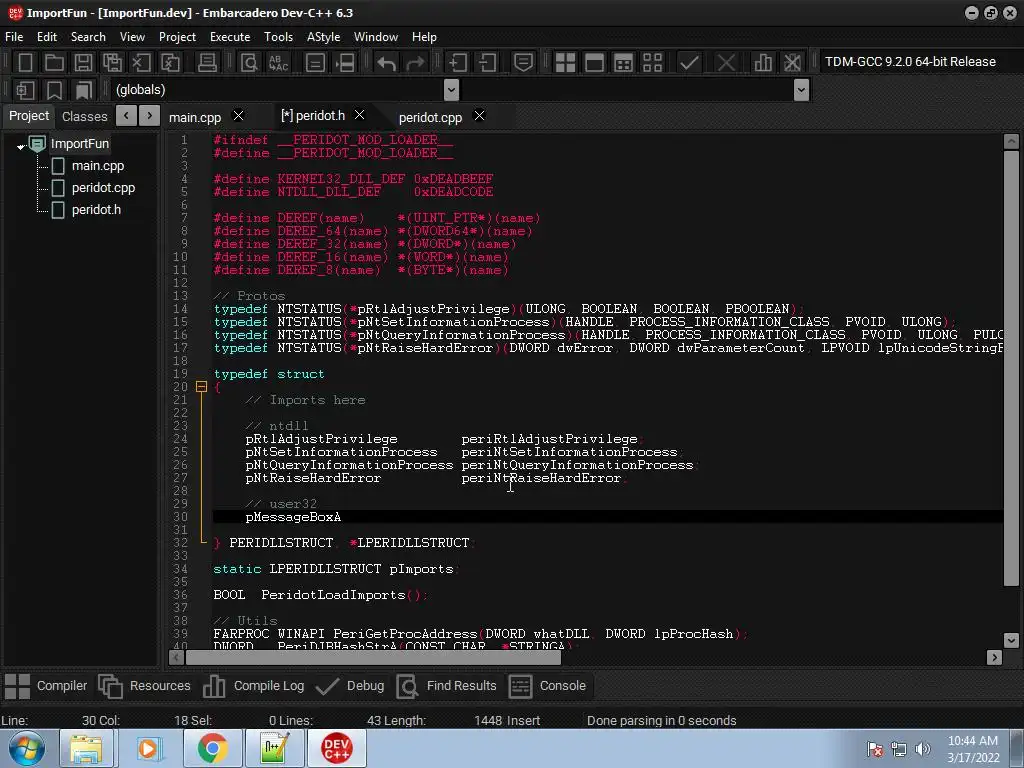Click the Run window icon

(594, 63)
